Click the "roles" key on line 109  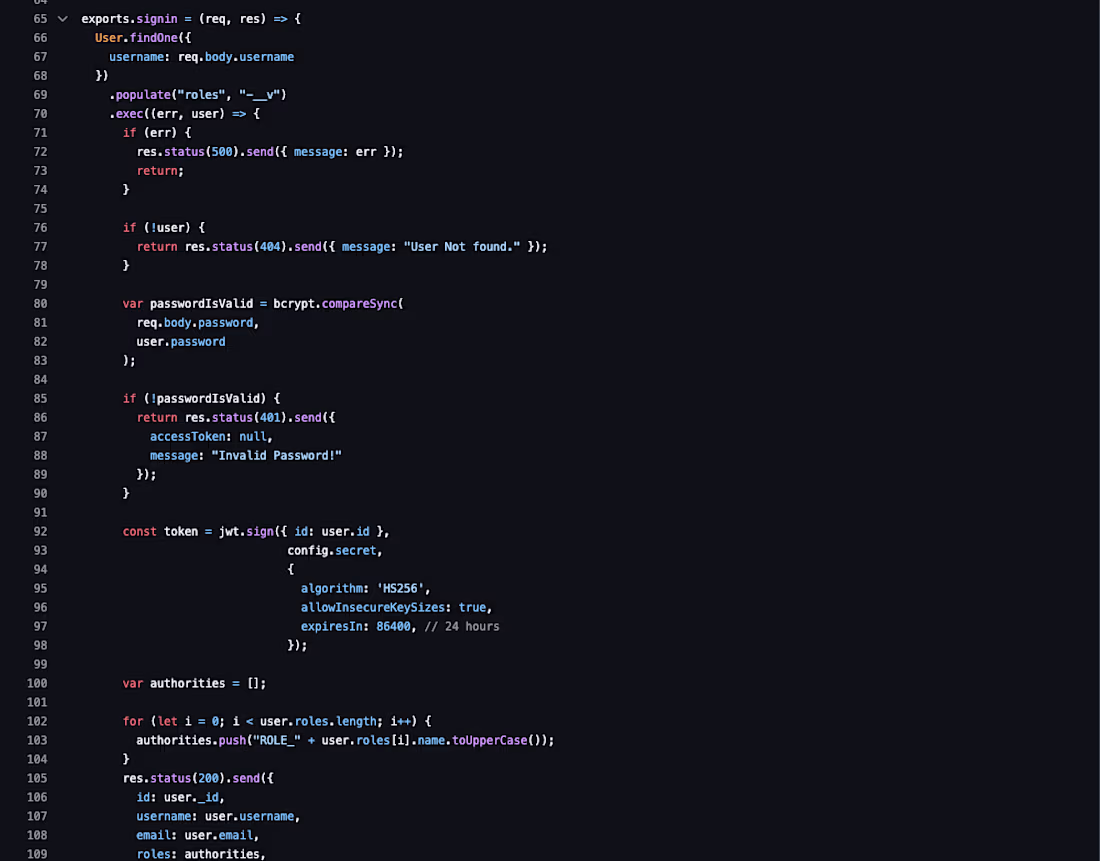[x=154, y=853]
